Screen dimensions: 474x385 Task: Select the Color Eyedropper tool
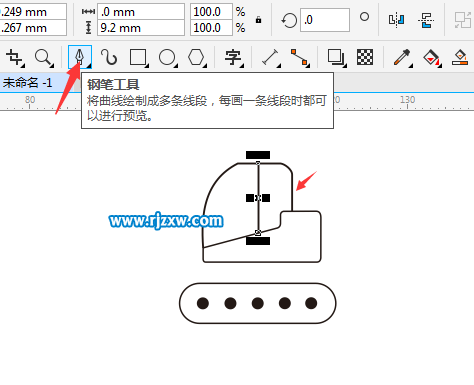coord(402,57)
